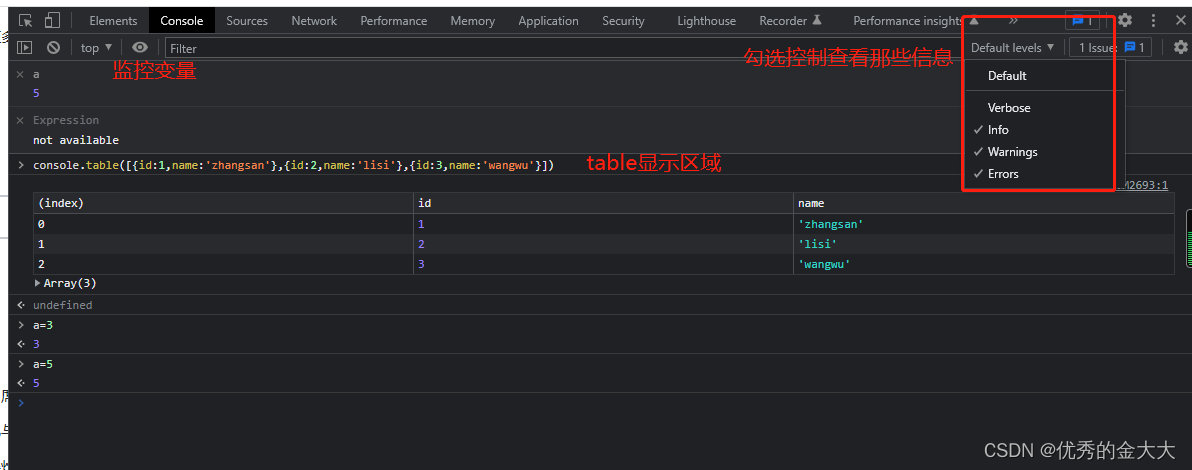
Task: Click the 'lisi' table cell
Action: [x=984, y=244]
